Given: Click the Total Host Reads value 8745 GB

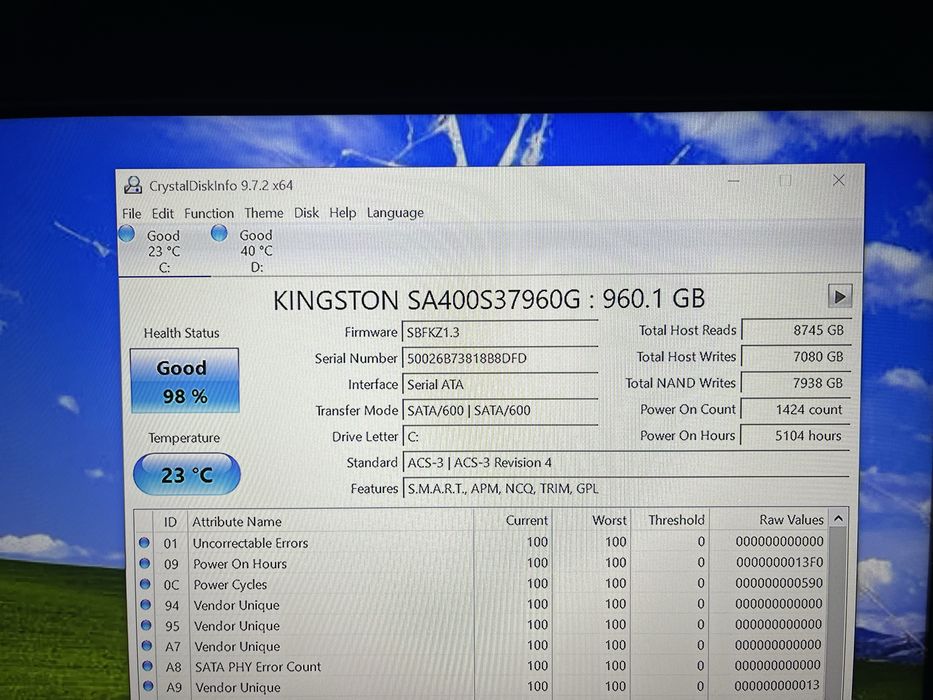Looking at the screenshot, I should [796, 330].
